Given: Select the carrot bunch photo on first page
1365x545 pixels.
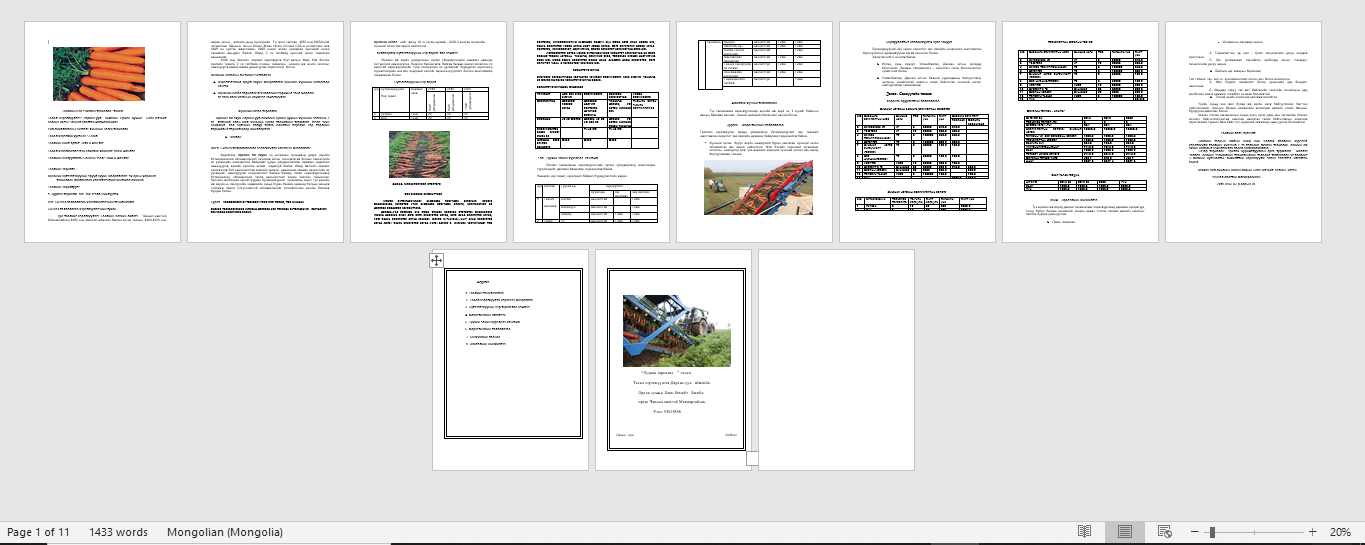Looking at the screenshot, I should pos(98,74).
